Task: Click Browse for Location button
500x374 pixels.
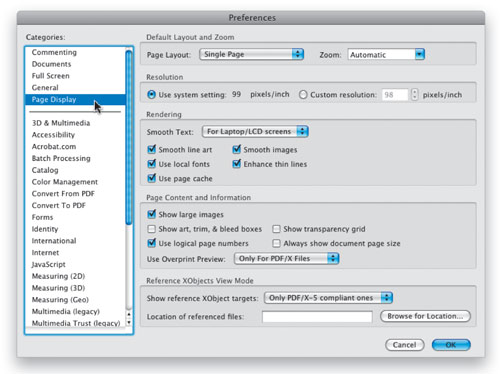Action: point(425,316)
